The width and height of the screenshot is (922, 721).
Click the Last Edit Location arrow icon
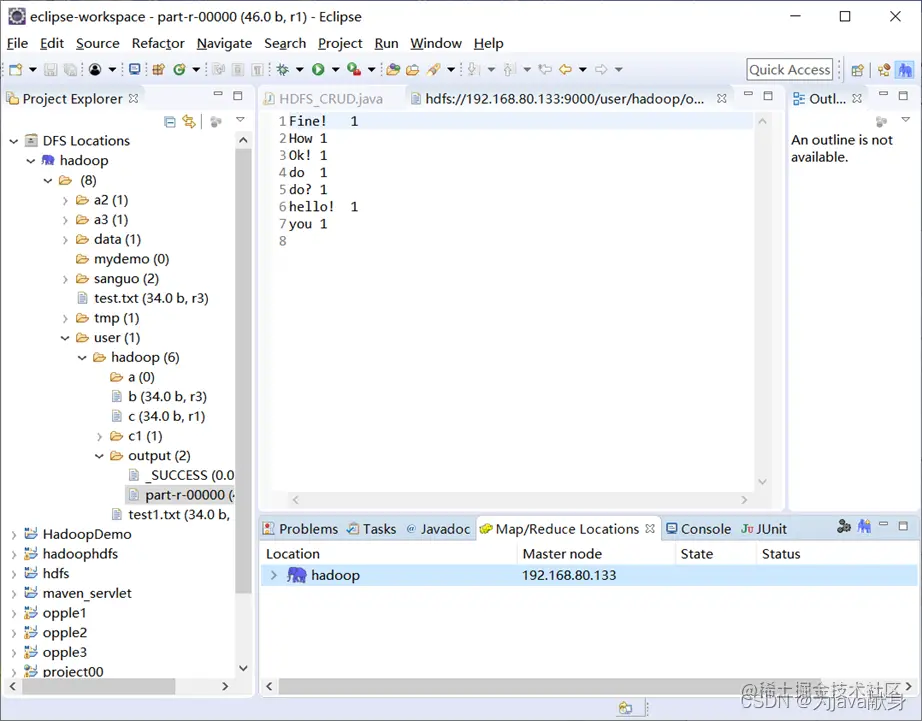pyautogui.click(x=545, y=69)
